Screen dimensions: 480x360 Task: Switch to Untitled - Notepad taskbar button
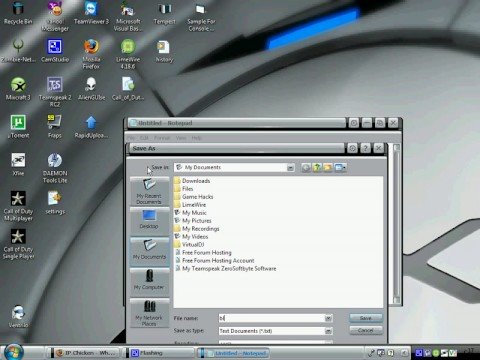(233, 353)
